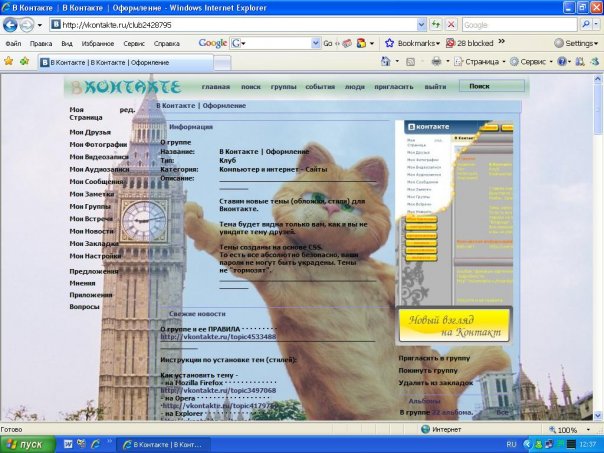
Task: Click the Google Toolbar logo
Action: tap(212, 43)
